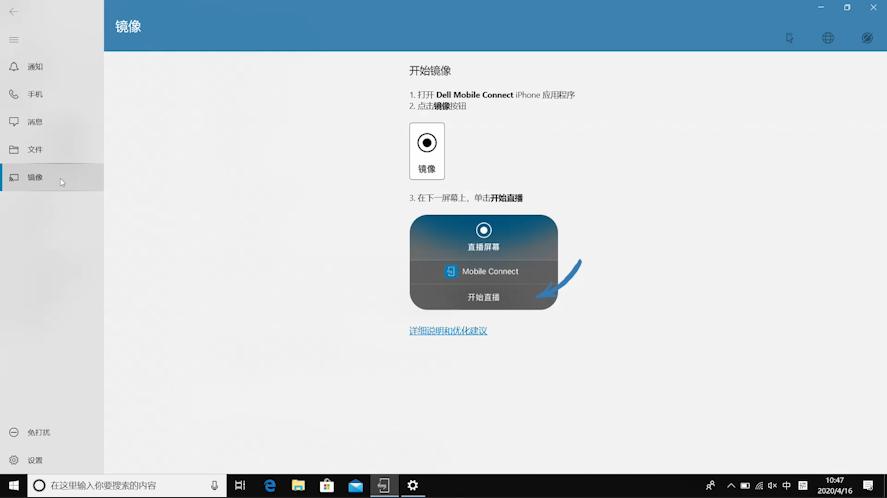Select 镜像 (Mirror) in sidebar
Image resolution: width=887 pixels, height=498 pixels.
52,177
